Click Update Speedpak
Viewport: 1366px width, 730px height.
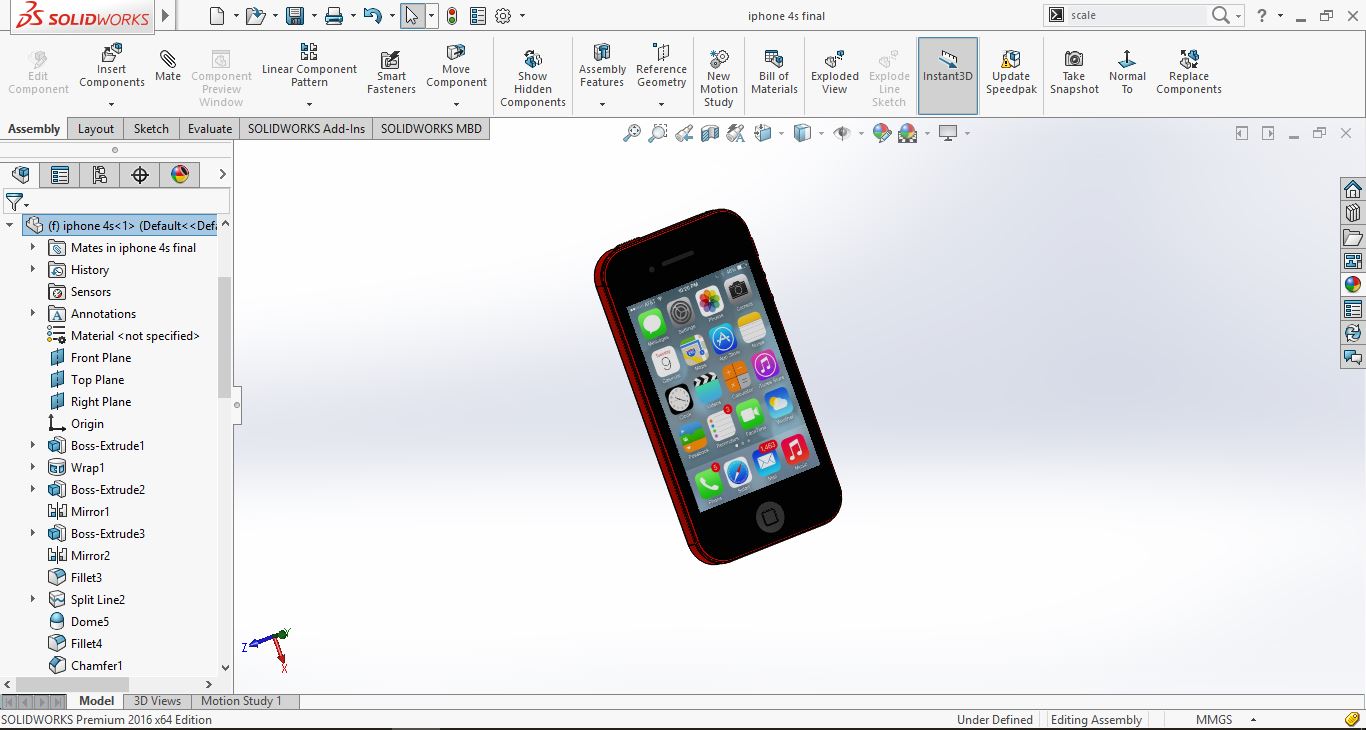point(1011,72)
